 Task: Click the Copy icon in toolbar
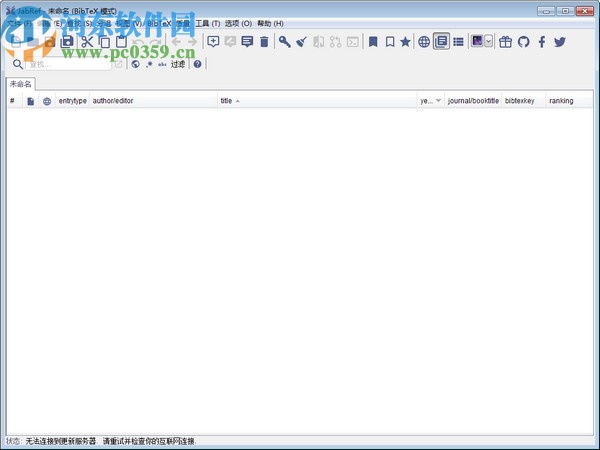click(x=104, y=41)
